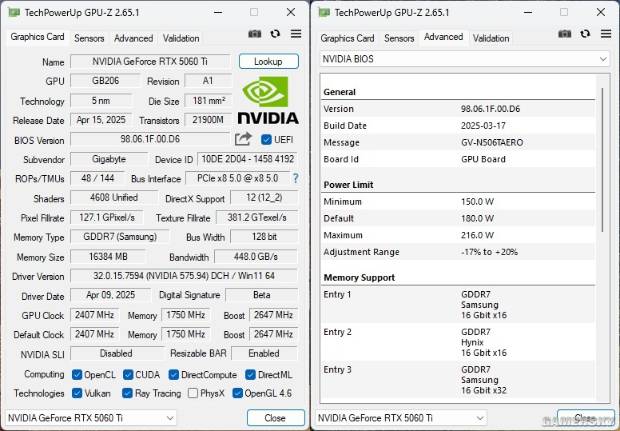Toggle the OpenGL 4.6 checkbox
This screenshot has height=431, width=620.
tap(238, 393)
